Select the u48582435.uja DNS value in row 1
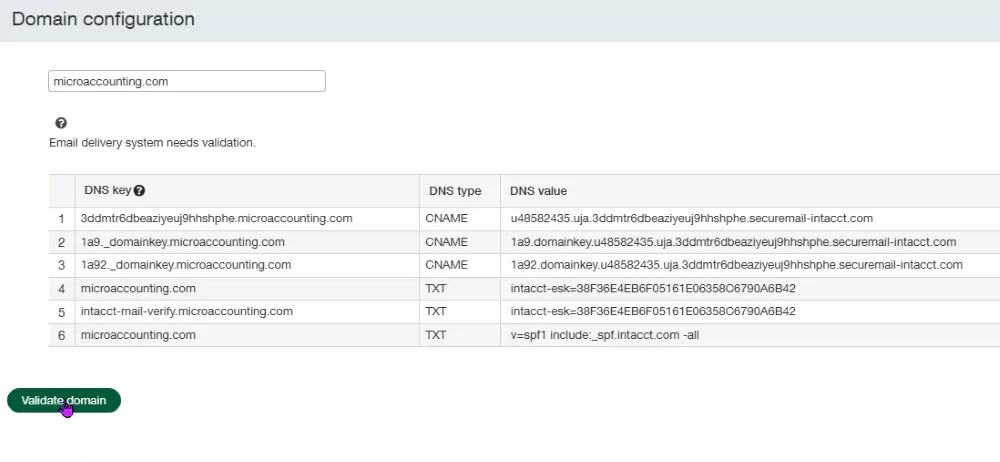This screenshot has width=1000, height=462. click(691, 218)
